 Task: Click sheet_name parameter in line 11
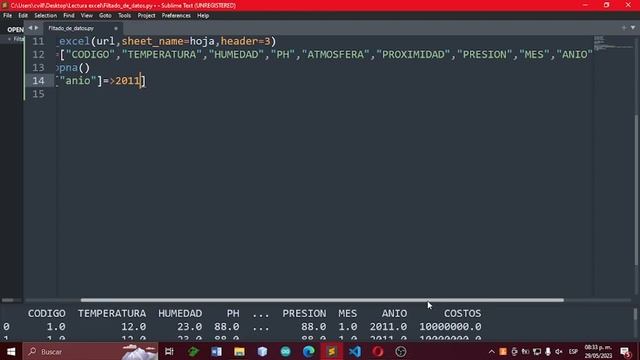pyautogui.click(x=153, y=41)
